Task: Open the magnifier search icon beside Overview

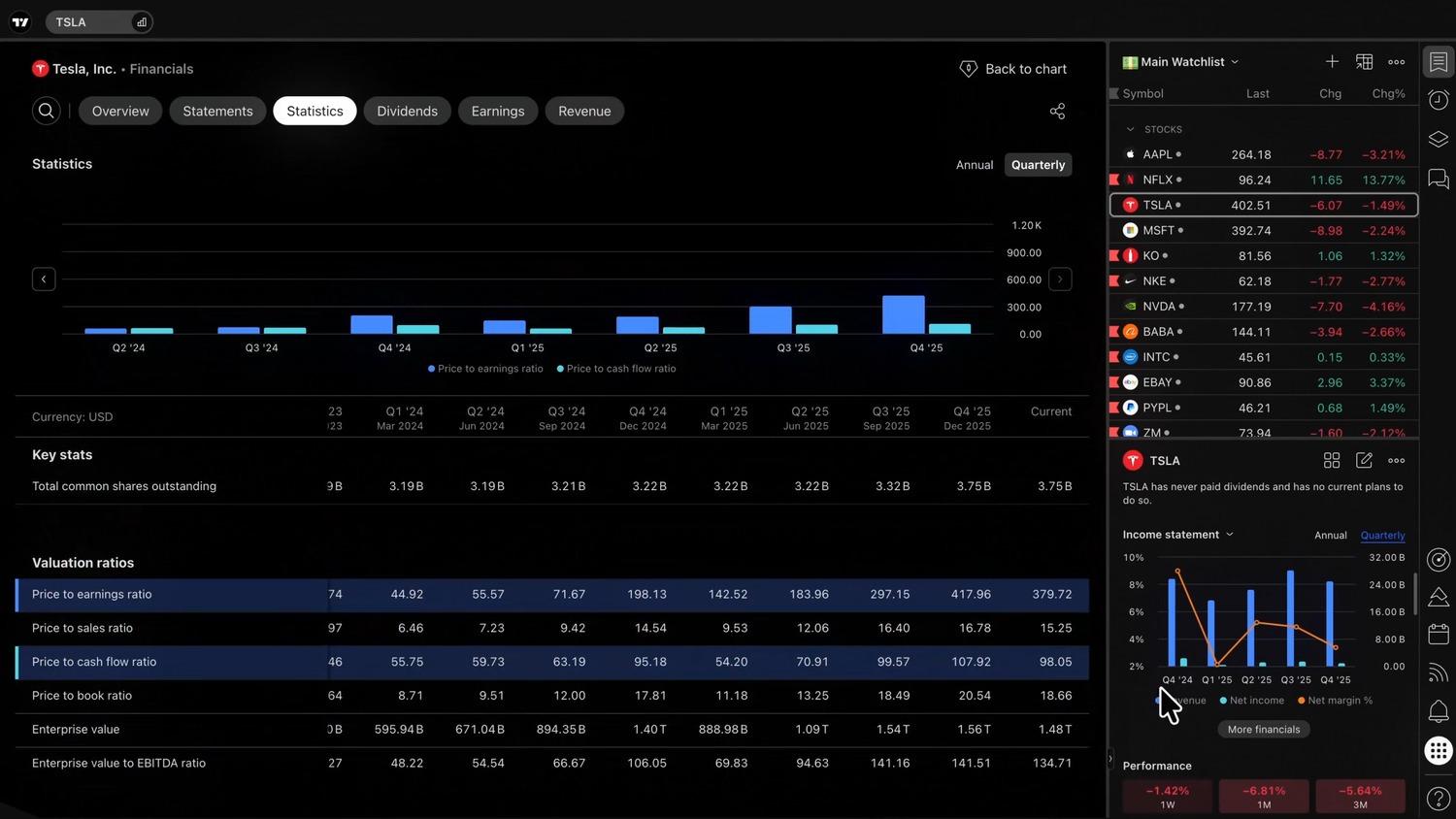Action: point(46,111)
